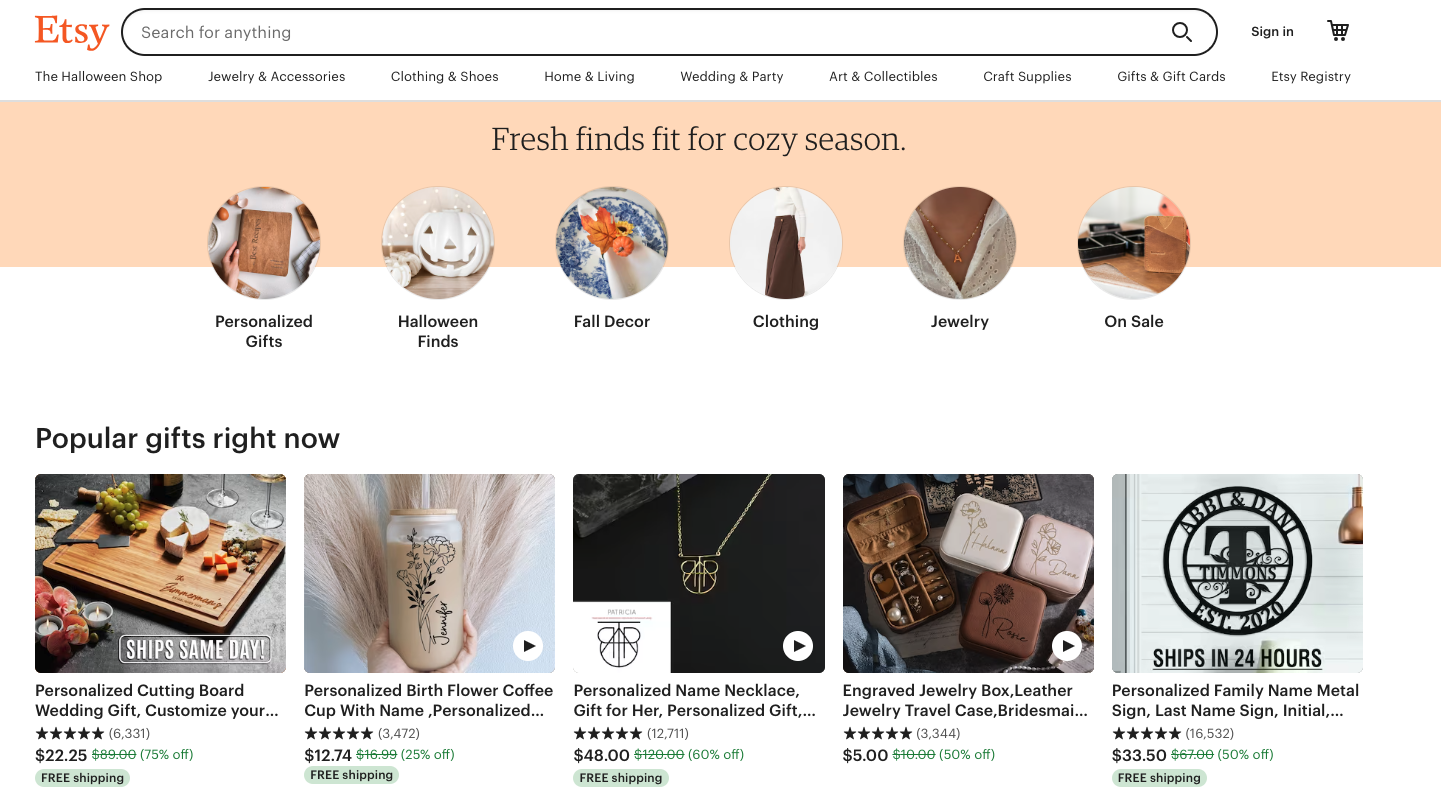Open the Etsy Registry page
Image resolution: width=1441 pixels, height=807 pixels.
coord(1310,76)
